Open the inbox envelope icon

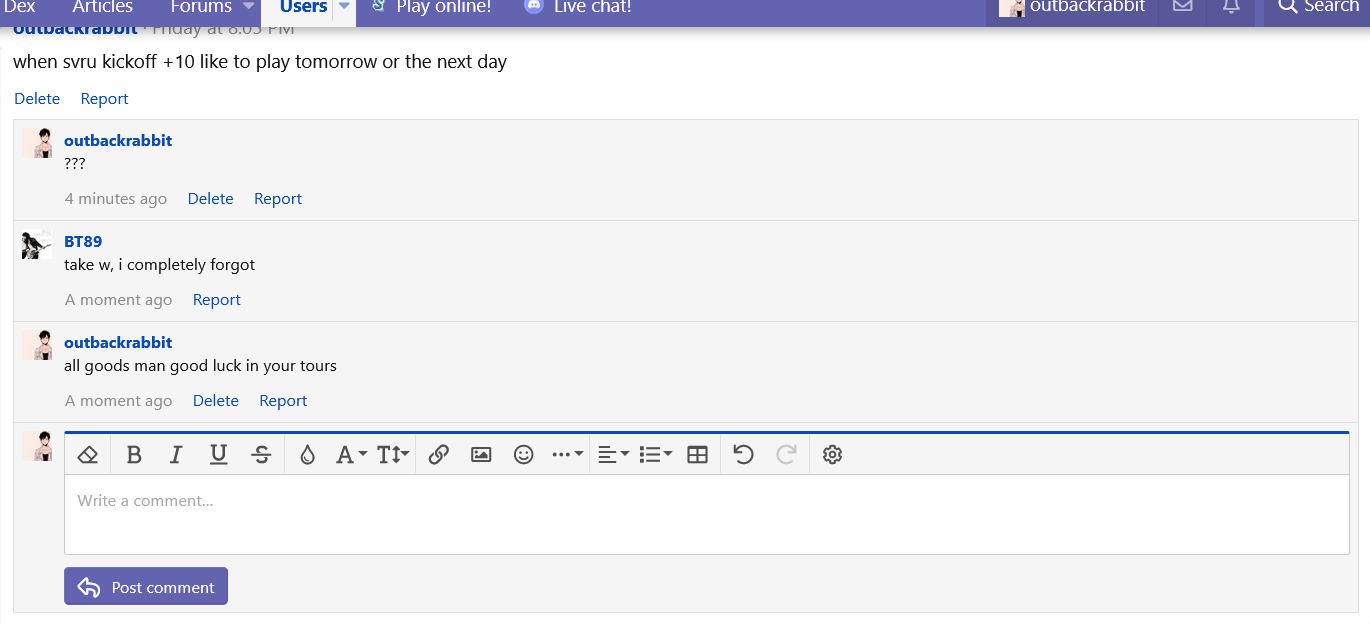click(x=1183, y=8)
